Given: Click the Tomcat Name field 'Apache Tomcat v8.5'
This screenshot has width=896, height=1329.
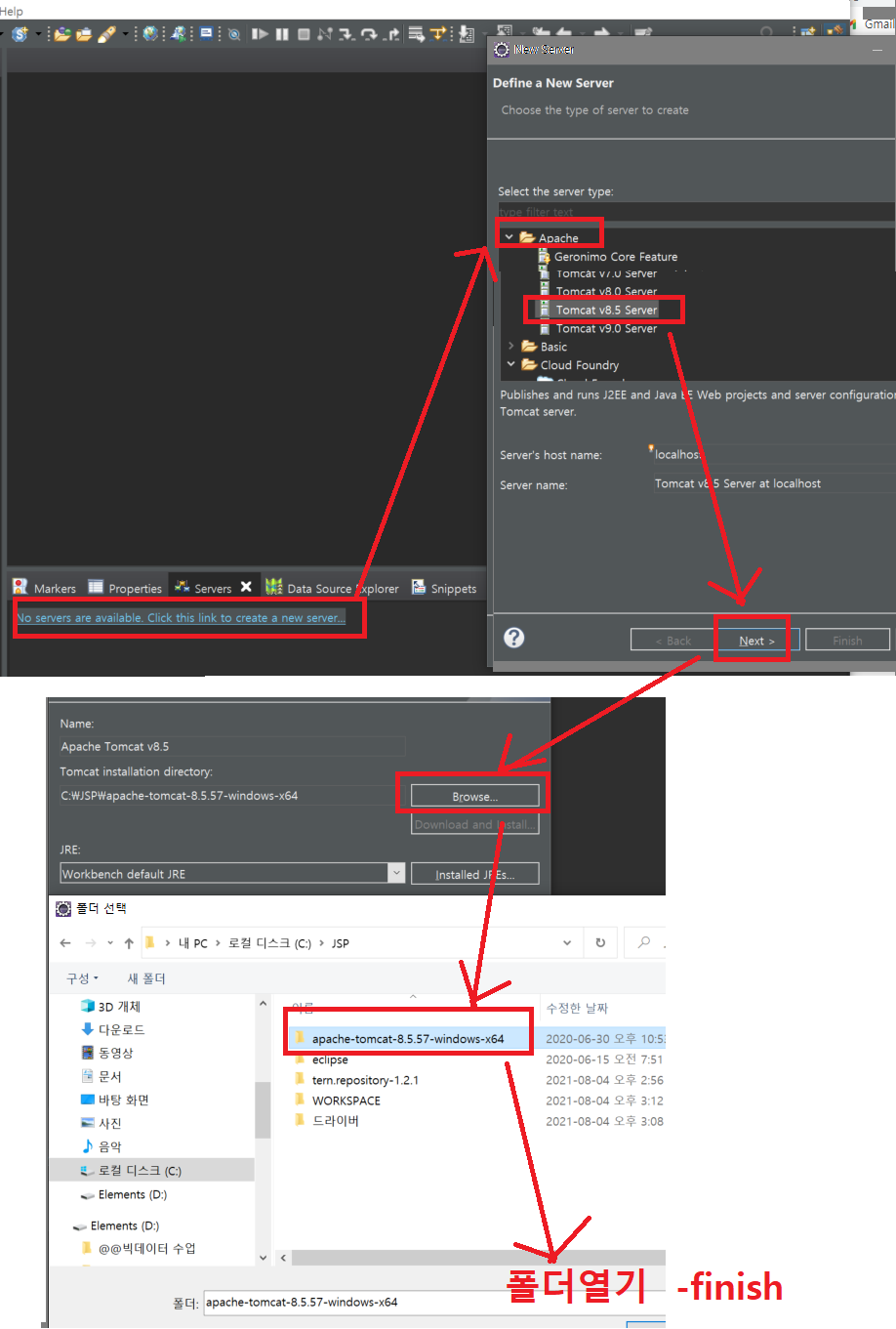Looking at the screenshot, I should pyautogui.click(x=232, y=746).
